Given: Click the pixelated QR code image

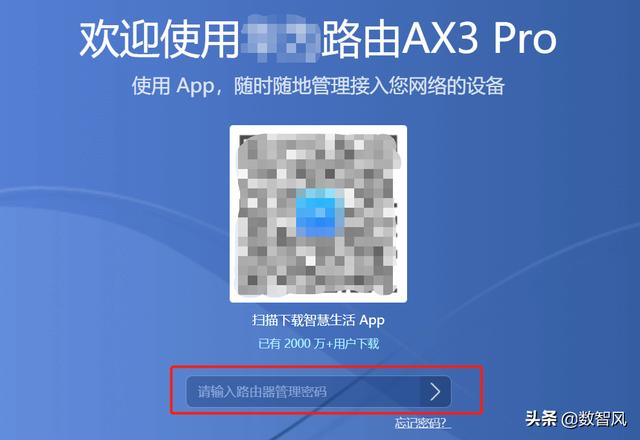Looking at the screenshot, I should pyautogui.click(x=318, y=214).
